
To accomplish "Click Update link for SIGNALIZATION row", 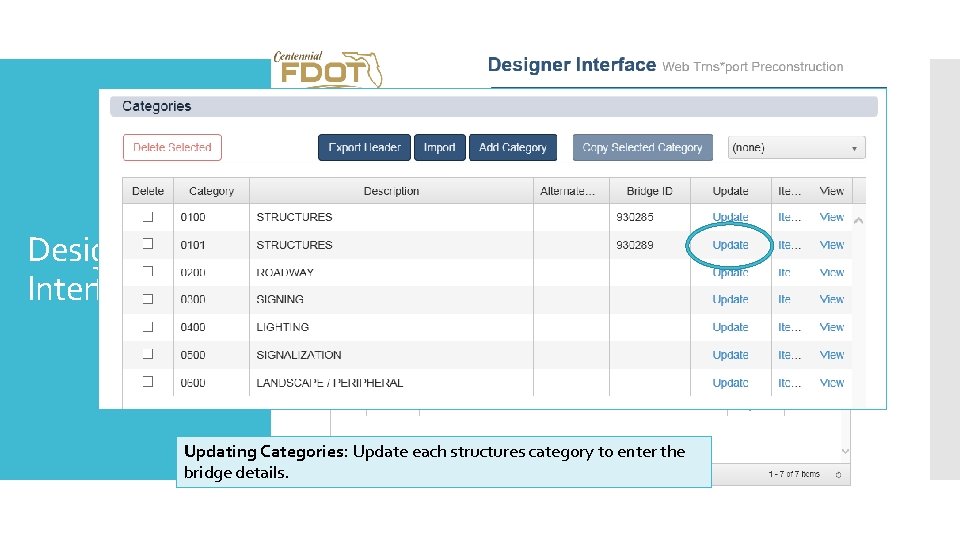I will click(x=730, y=354).
